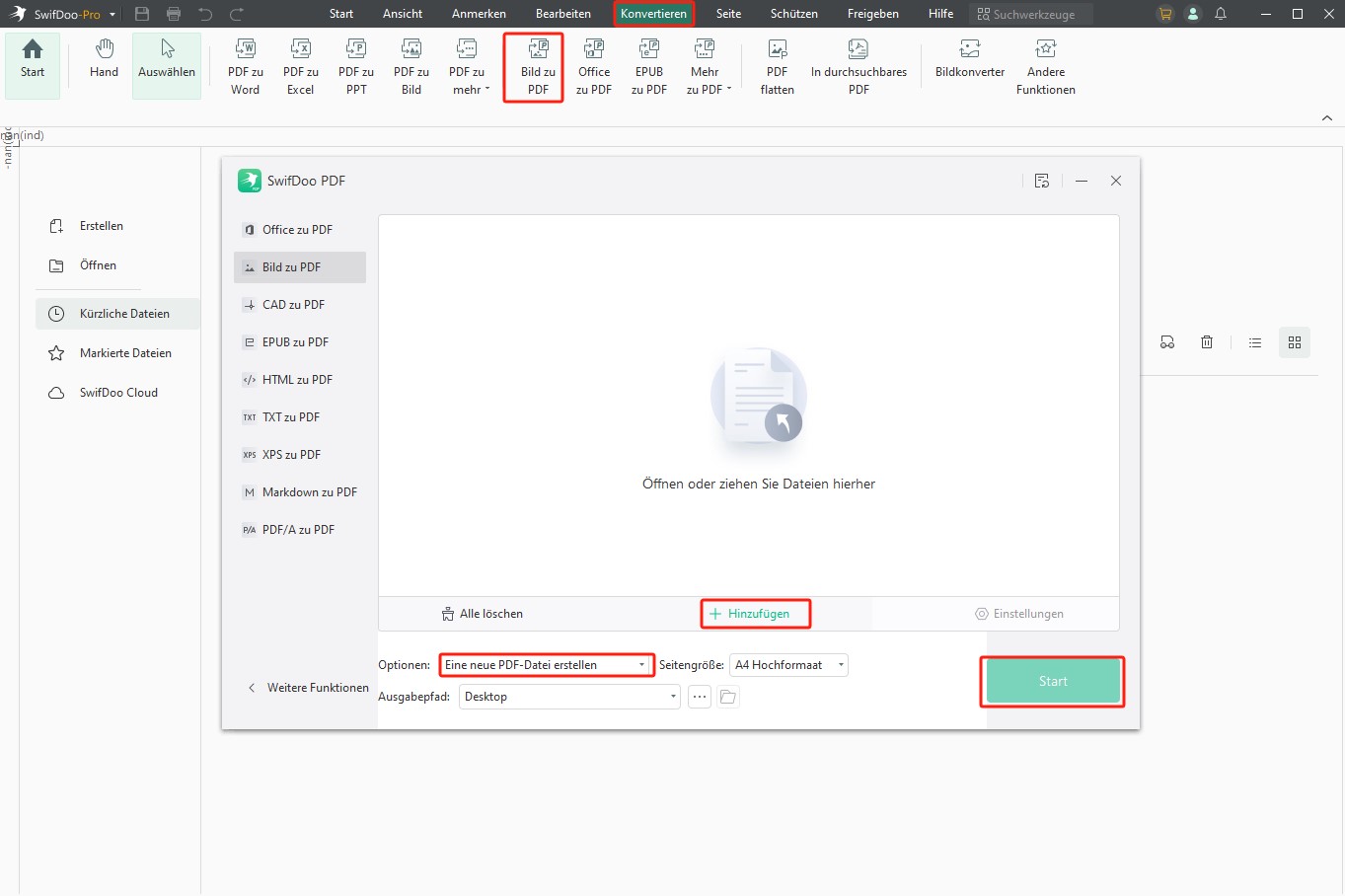Collapse the ribbon with the chevron

[1327, 117]
